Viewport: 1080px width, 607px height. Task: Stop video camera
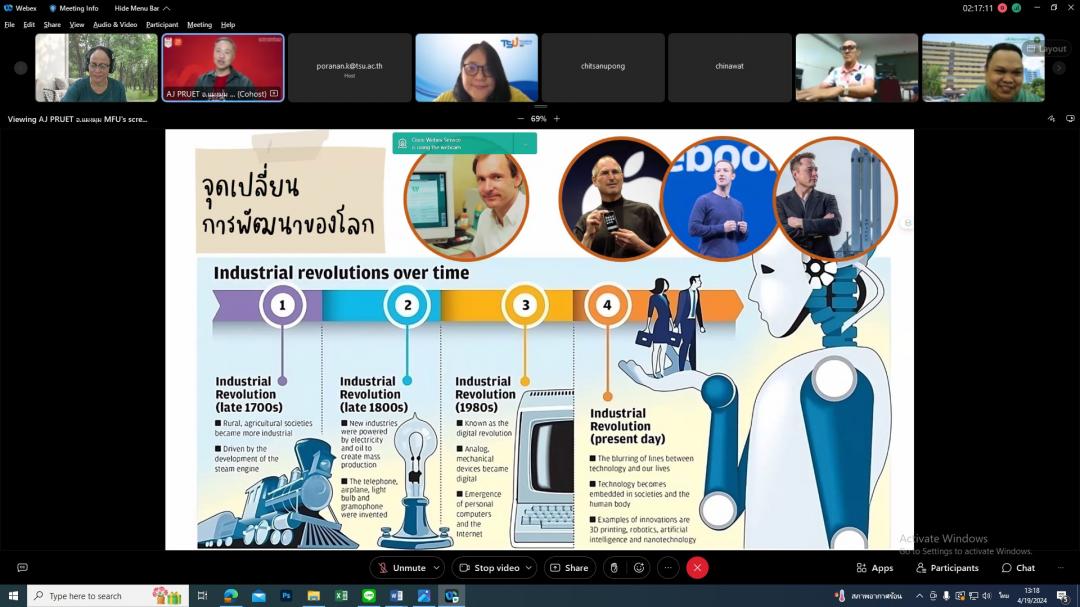coord(489,568)
